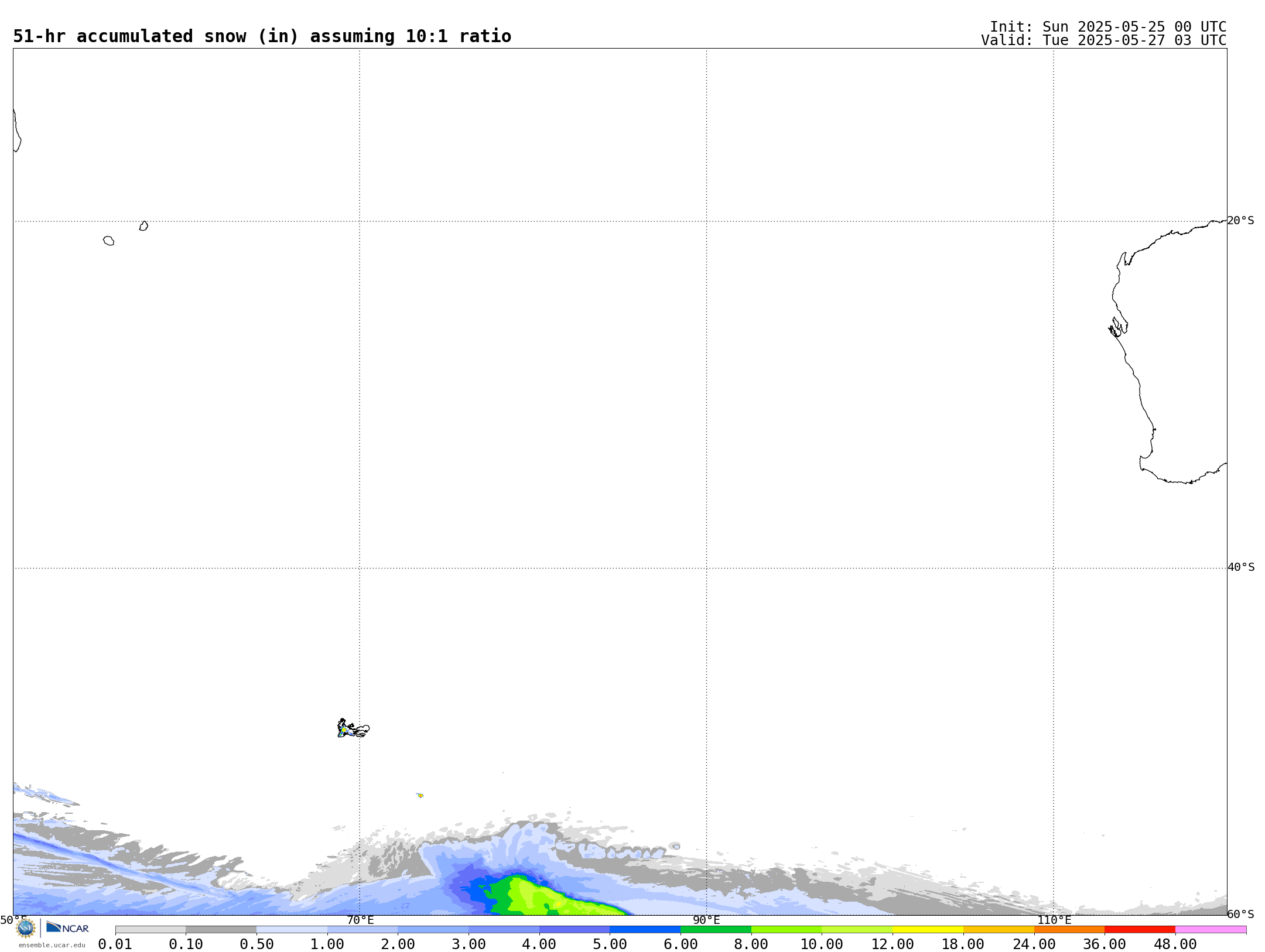Click the Valid: Tue 2025-05-27 03 UTC text
Screen dimensions: 1265x952
(x=1104, y=40)
